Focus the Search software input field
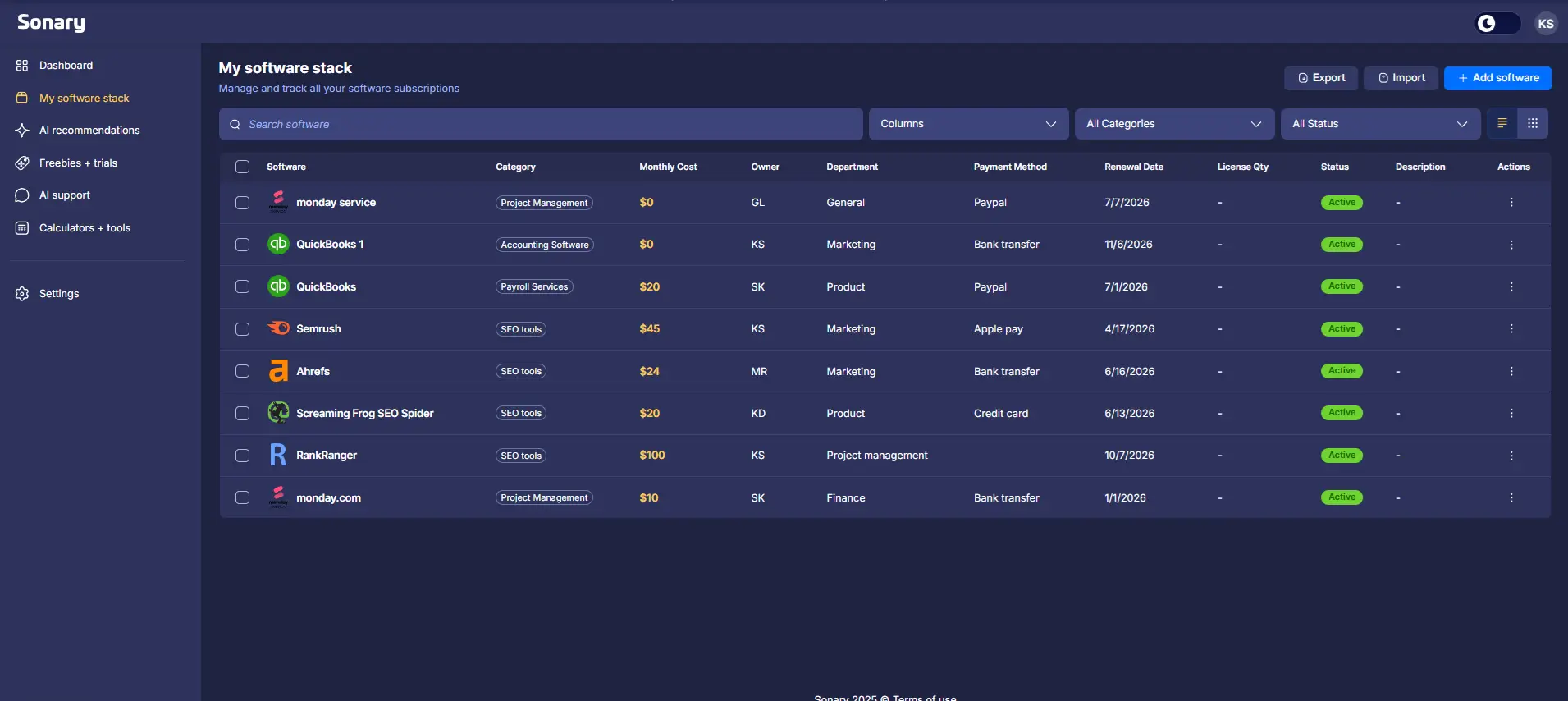Image resolution: width=1568 pixels, height=701 pixels. pyautogui.click(x=542, y=124)
